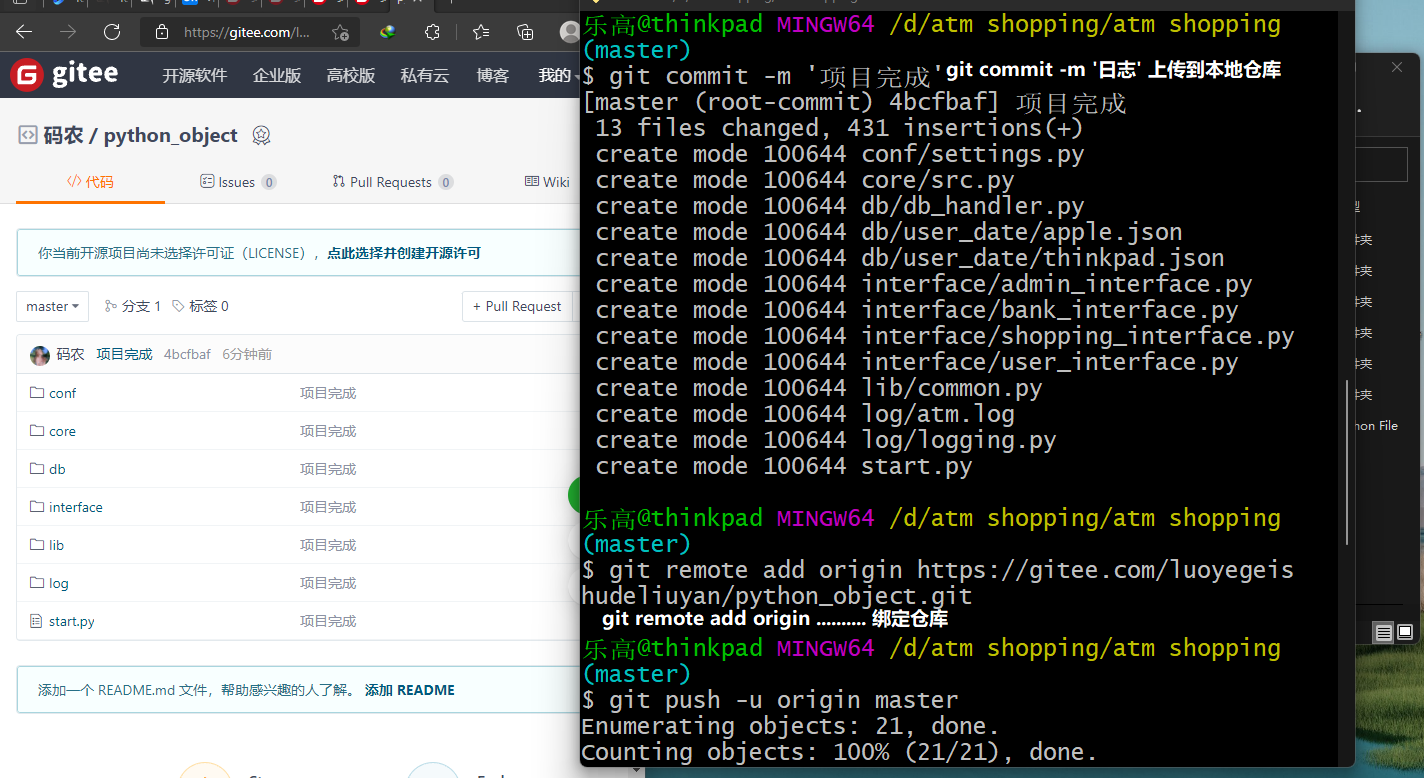This screenshot has height=778, width=1424.
Task: Go back using the browser back arrow
Action: click(24, 32)
